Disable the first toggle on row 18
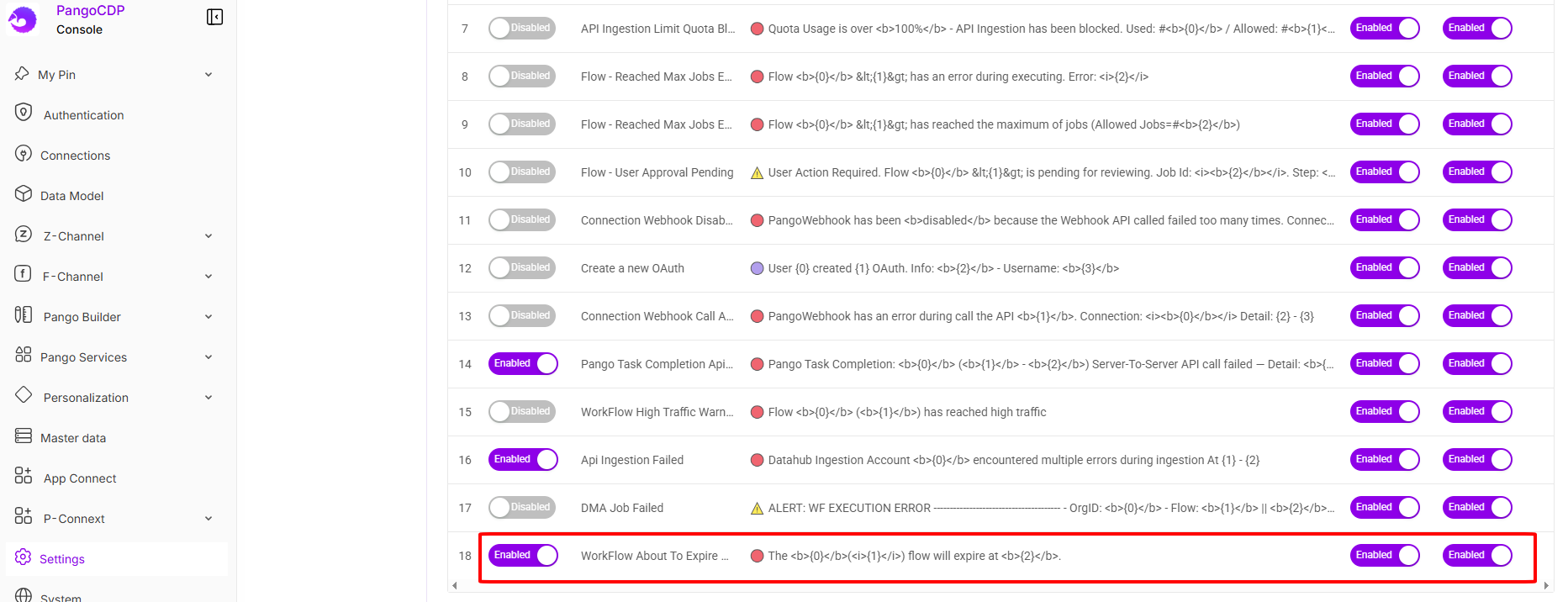1568x602 pixels. pos(523,556)
